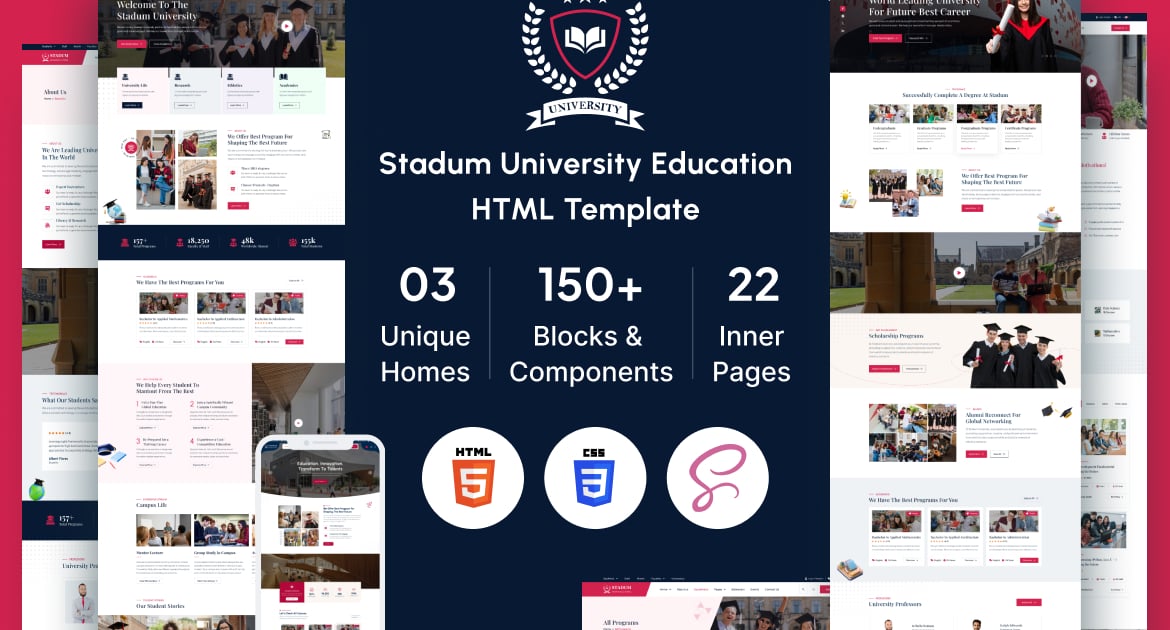Open the Undergraduate program thumbnail
The height and width of the screenshot is (630, 1170).
pyautogui.click(x=889, y=113)
